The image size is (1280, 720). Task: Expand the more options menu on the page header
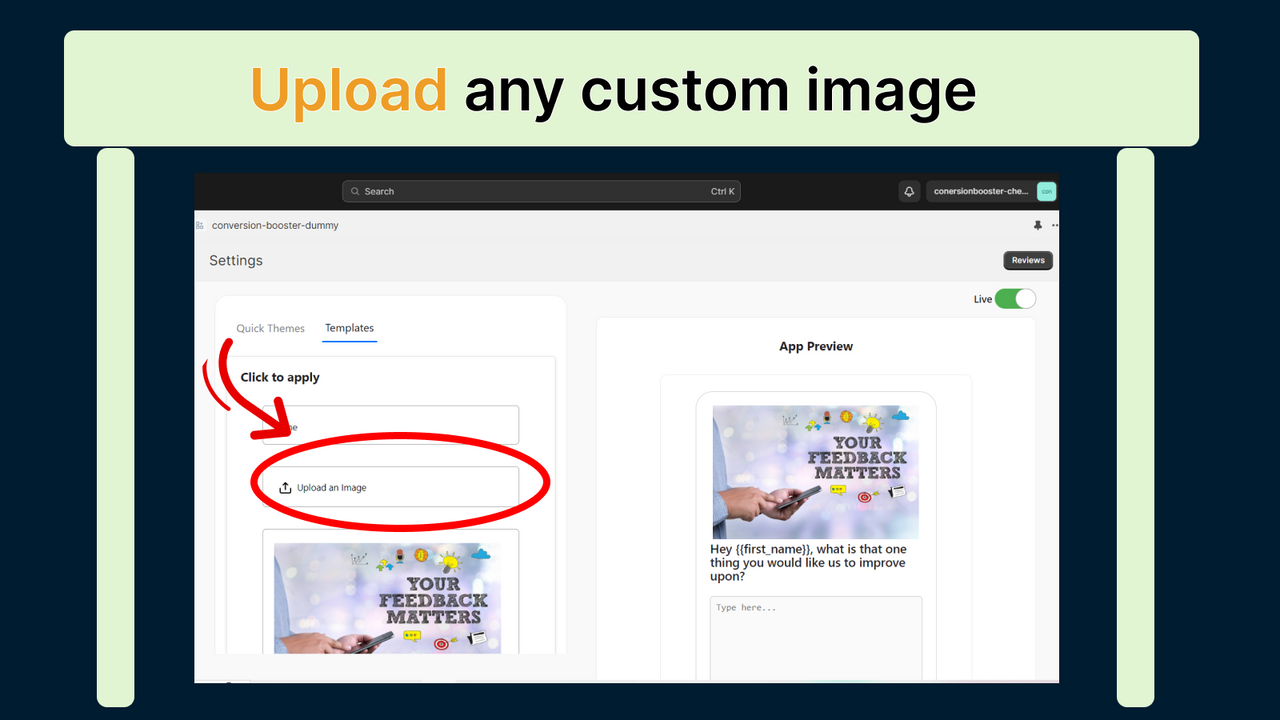pyautogui.click(x=1053, y=225)
